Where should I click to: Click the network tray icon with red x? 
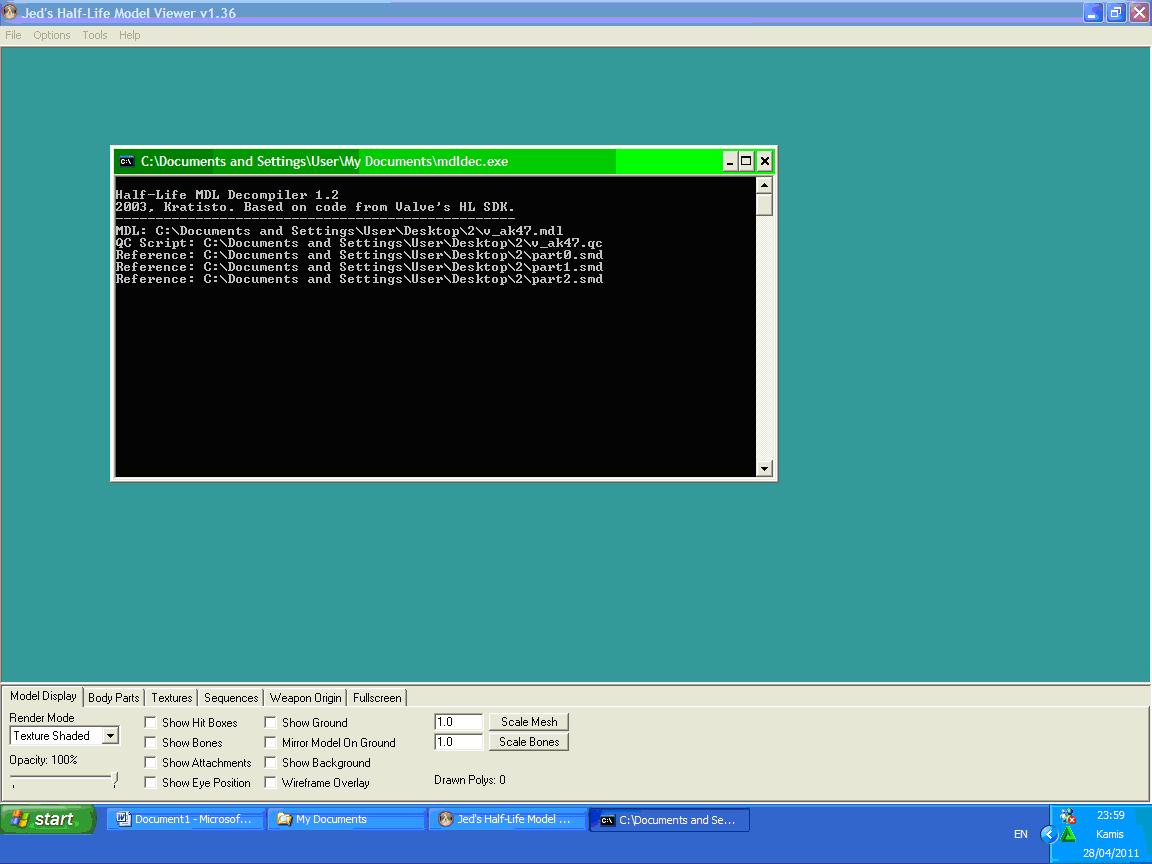point(1068,816)
